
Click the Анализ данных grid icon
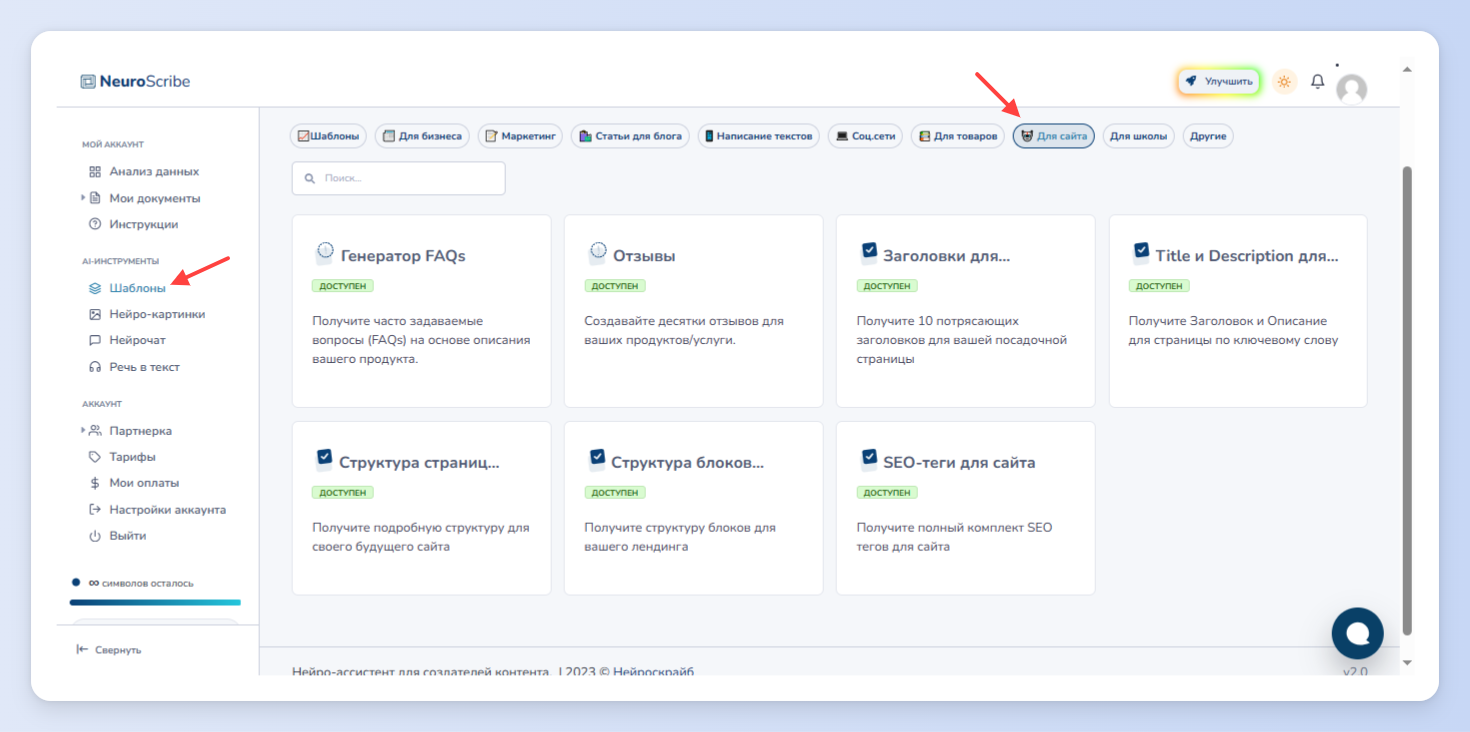[95, 172]
